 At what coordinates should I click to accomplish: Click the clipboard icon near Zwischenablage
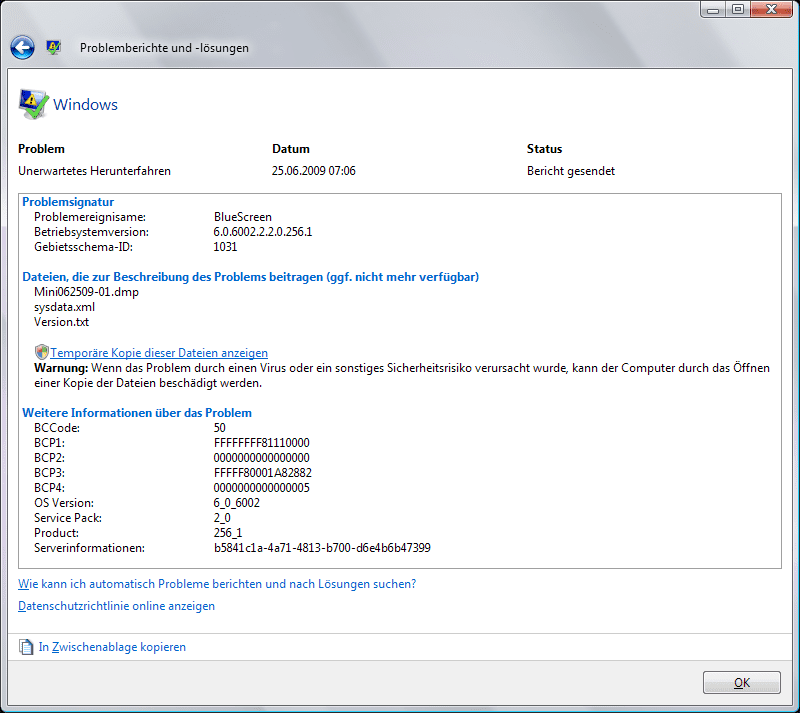(x=26, y=647)
